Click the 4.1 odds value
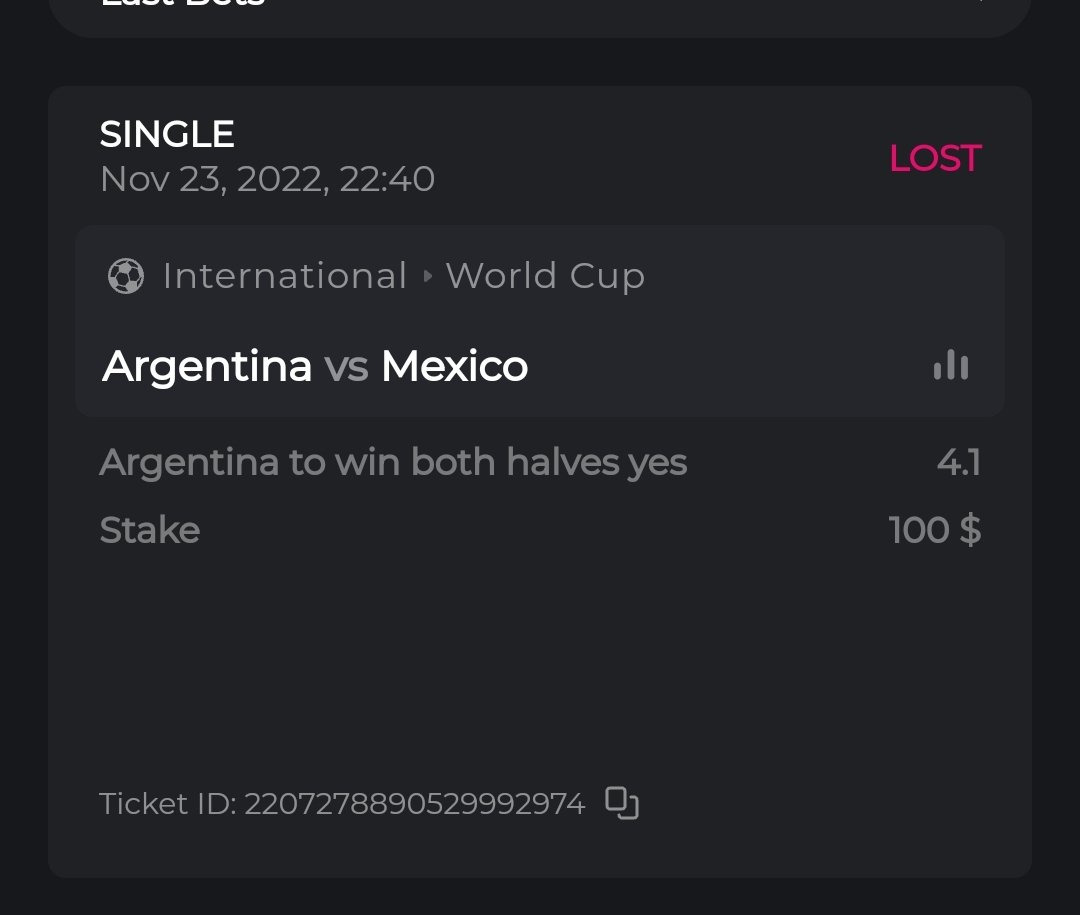 point(958,463)
